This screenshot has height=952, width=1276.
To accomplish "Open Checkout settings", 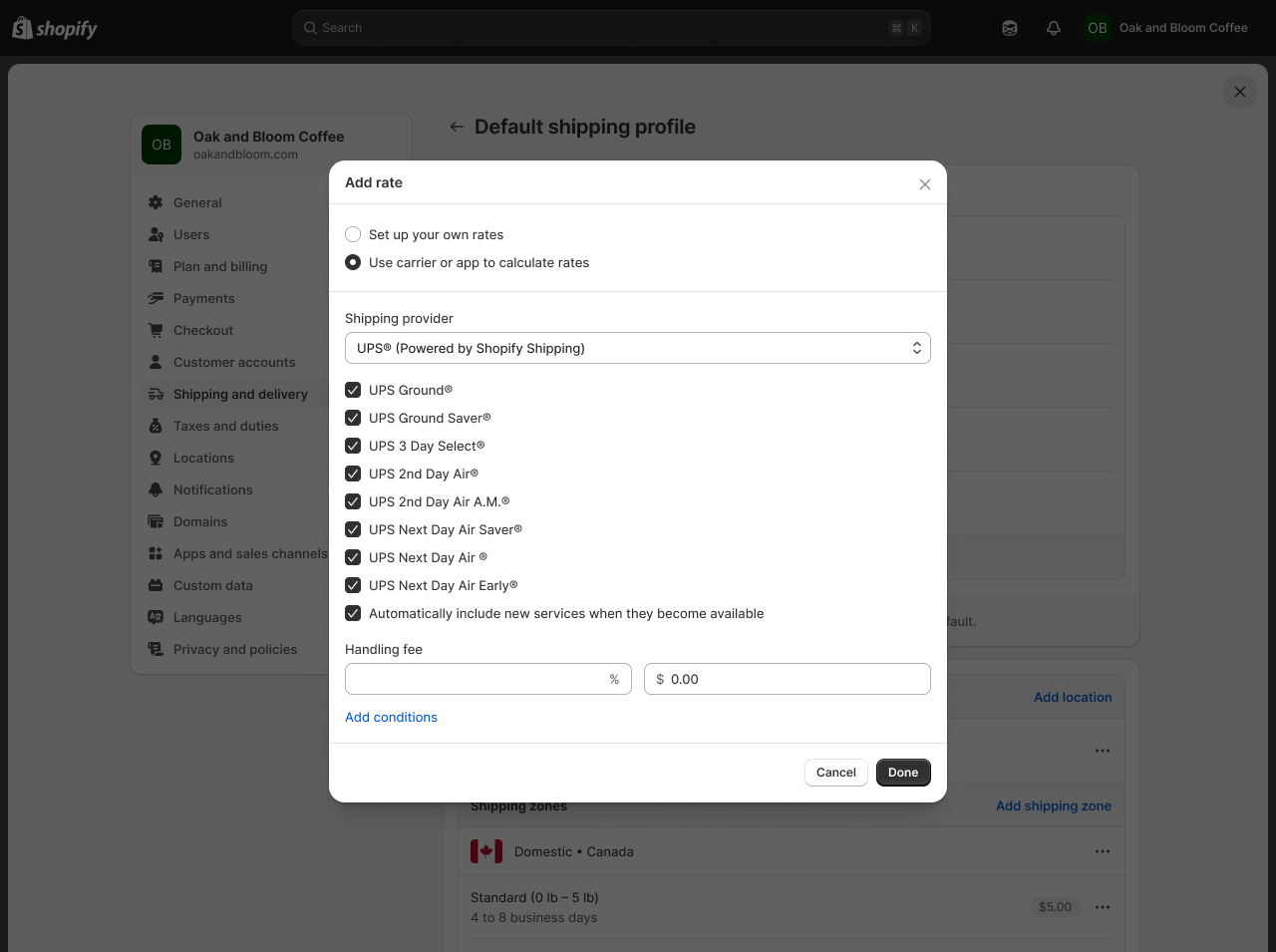I will [x=203, y=330].
